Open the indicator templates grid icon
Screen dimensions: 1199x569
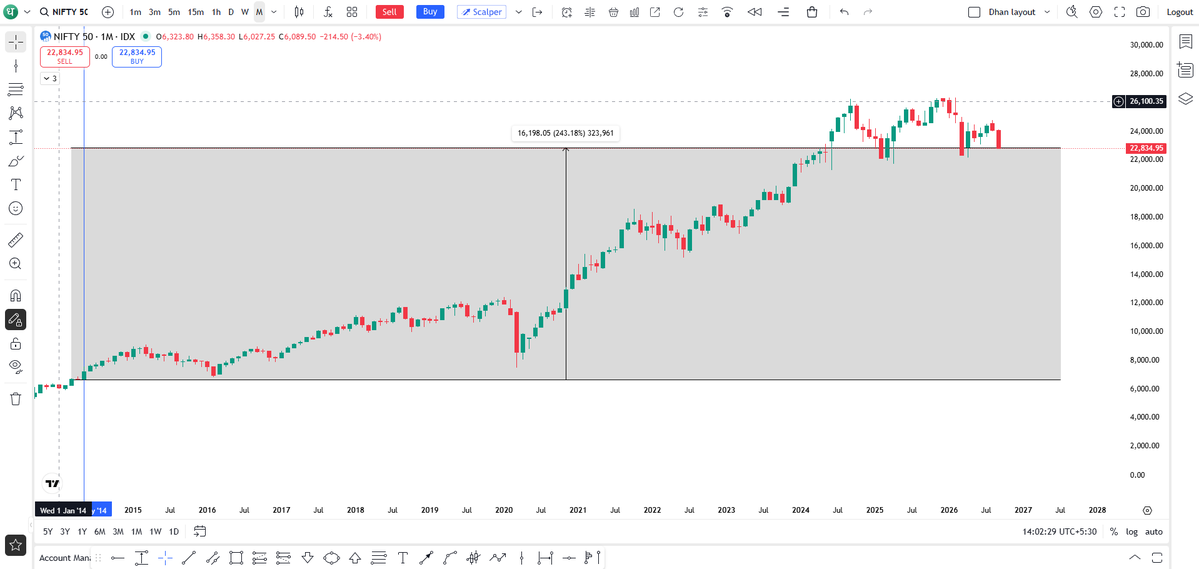point(352,12)
